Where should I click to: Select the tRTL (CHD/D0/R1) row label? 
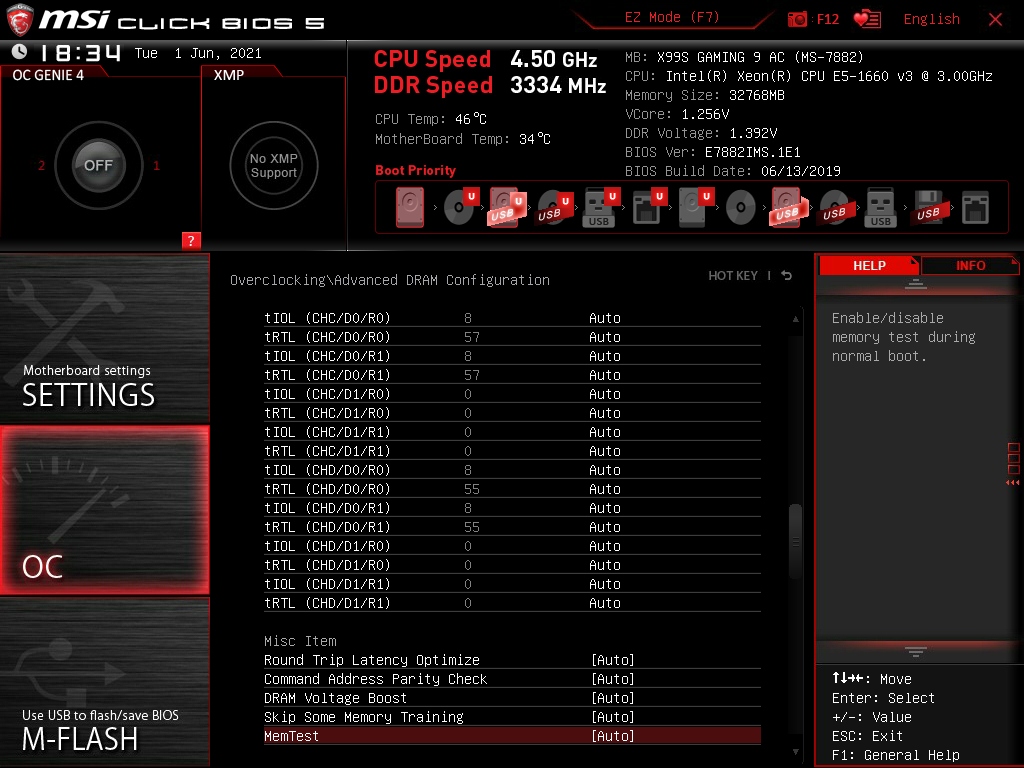pos(327,526)
